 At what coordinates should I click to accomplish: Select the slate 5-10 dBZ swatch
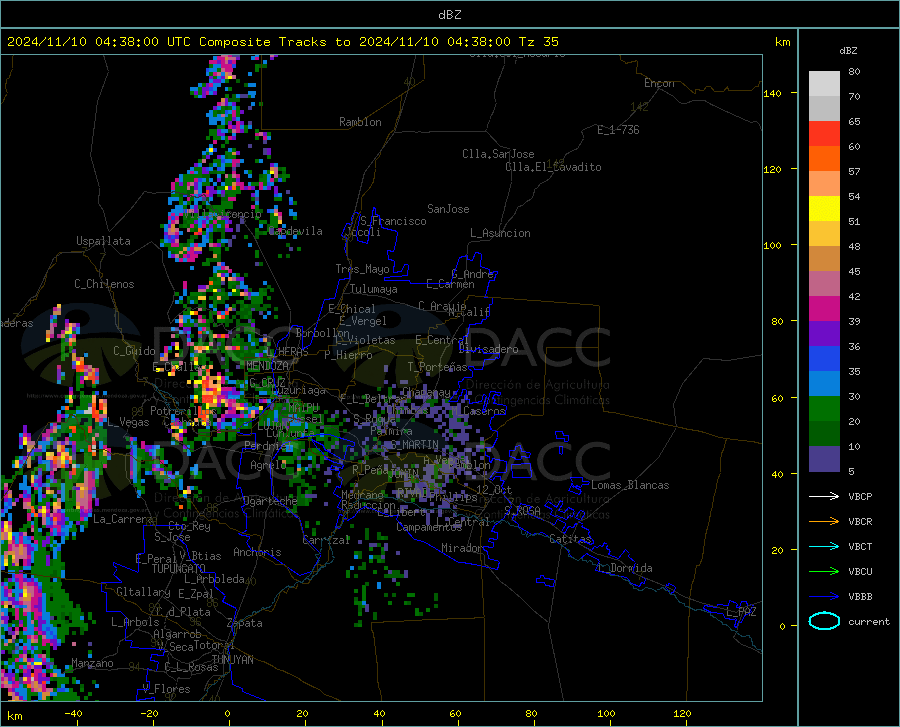(824, 459)
